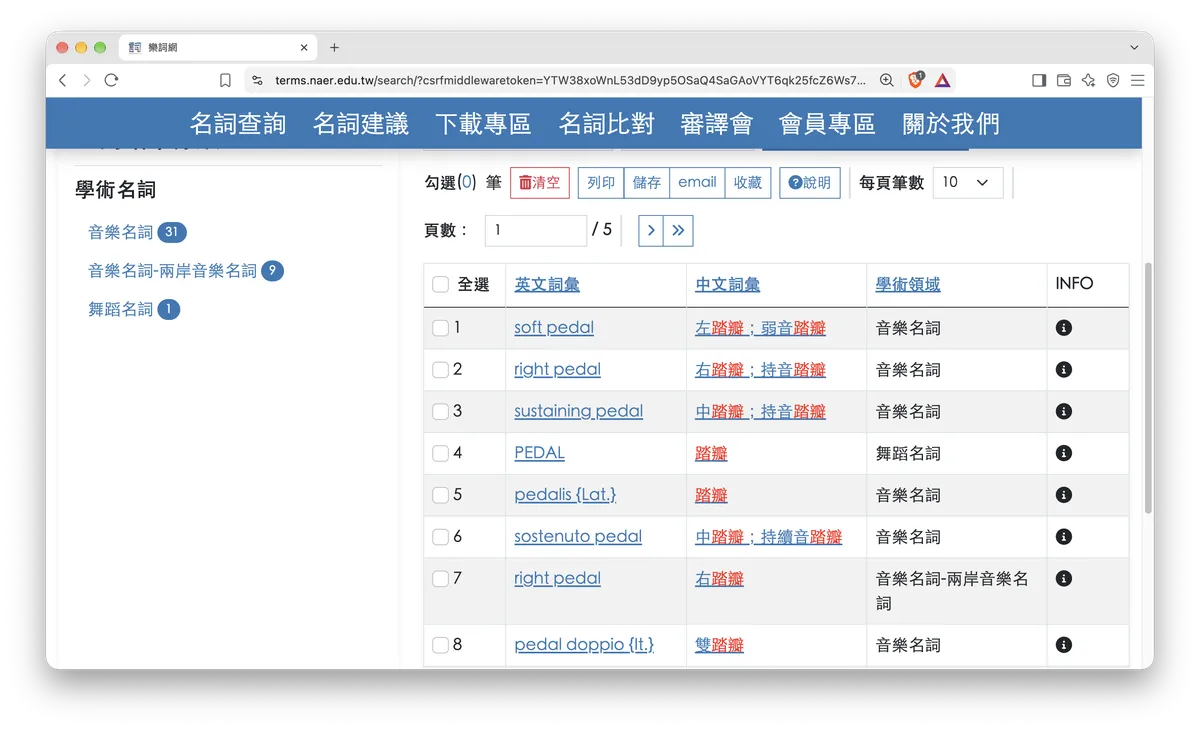Click the red 清空 clear button
Viewport: 1200px width, 730px height.
(539, 183)
